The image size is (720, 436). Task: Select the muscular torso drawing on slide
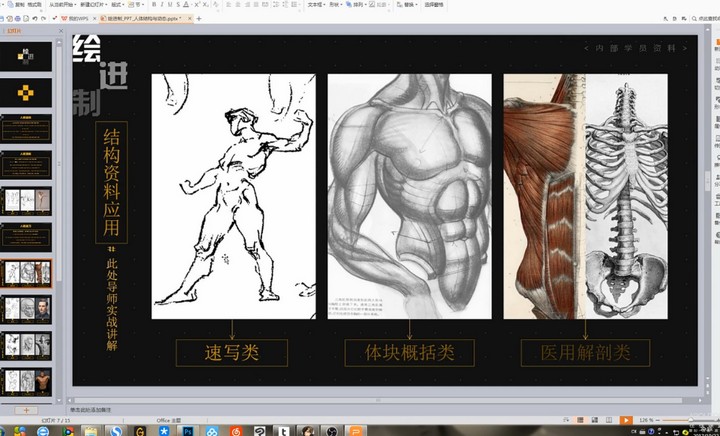pos(410,196)
